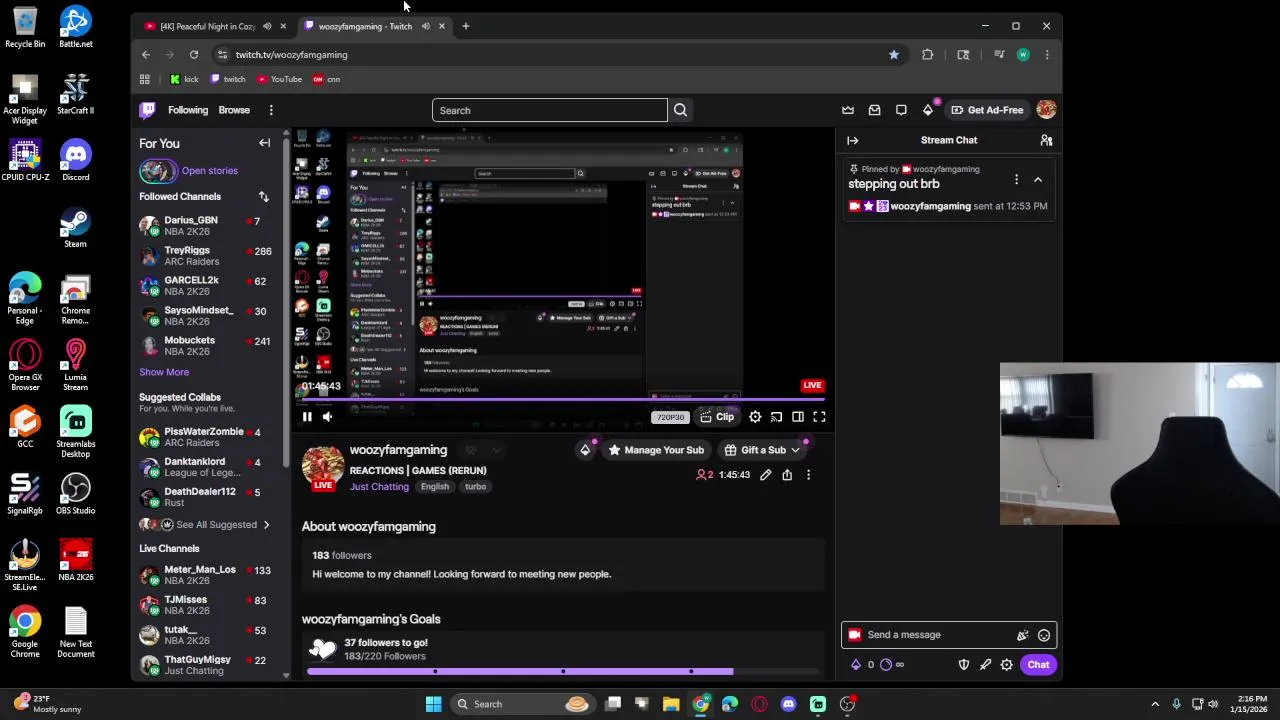Viewport: 1280px width, 720px height.
Task: Open Discord from the taskbar
Action: (788, 704)
